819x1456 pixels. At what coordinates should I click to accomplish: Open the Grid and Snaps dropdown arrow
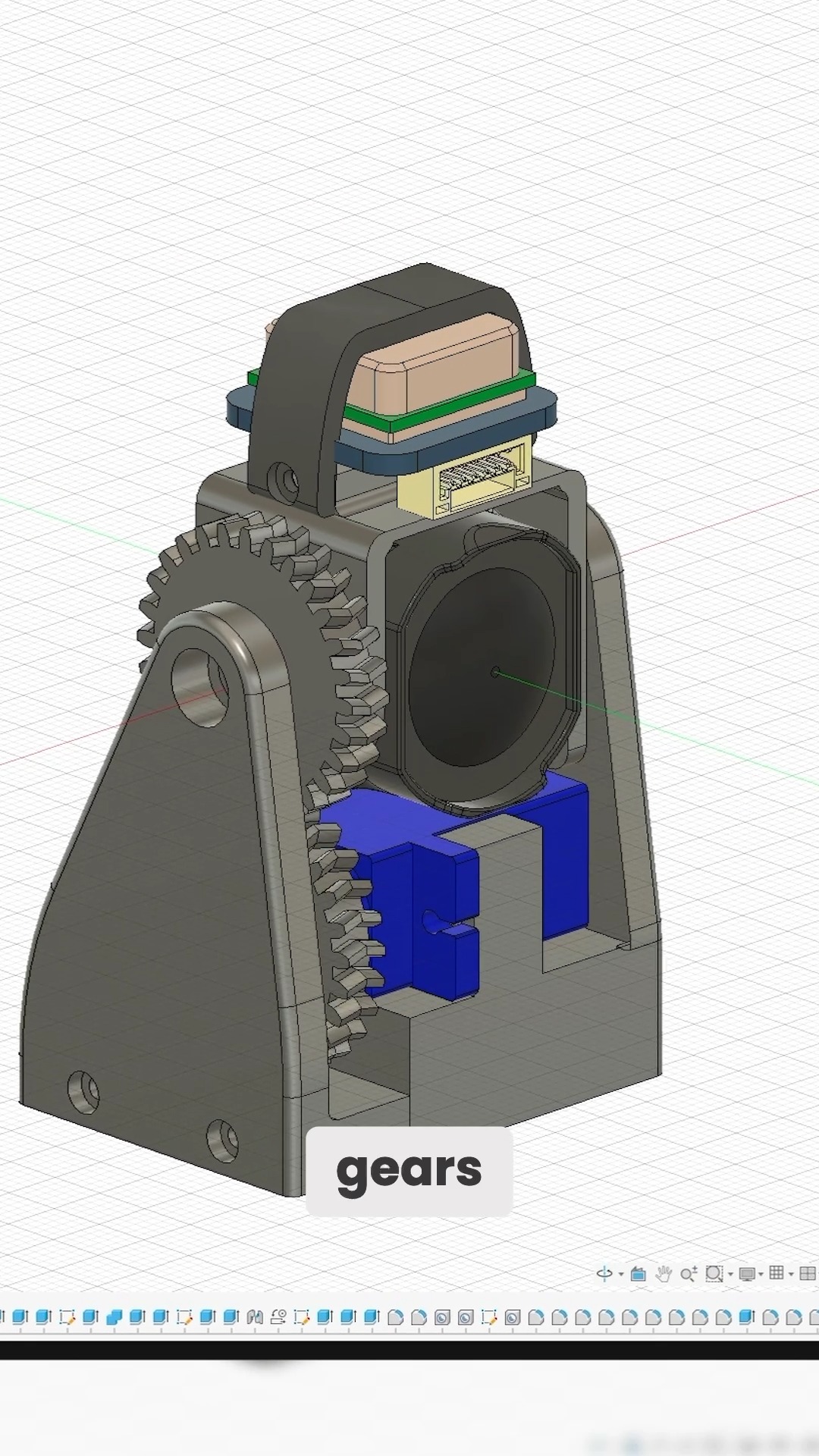coord(790,1275)
